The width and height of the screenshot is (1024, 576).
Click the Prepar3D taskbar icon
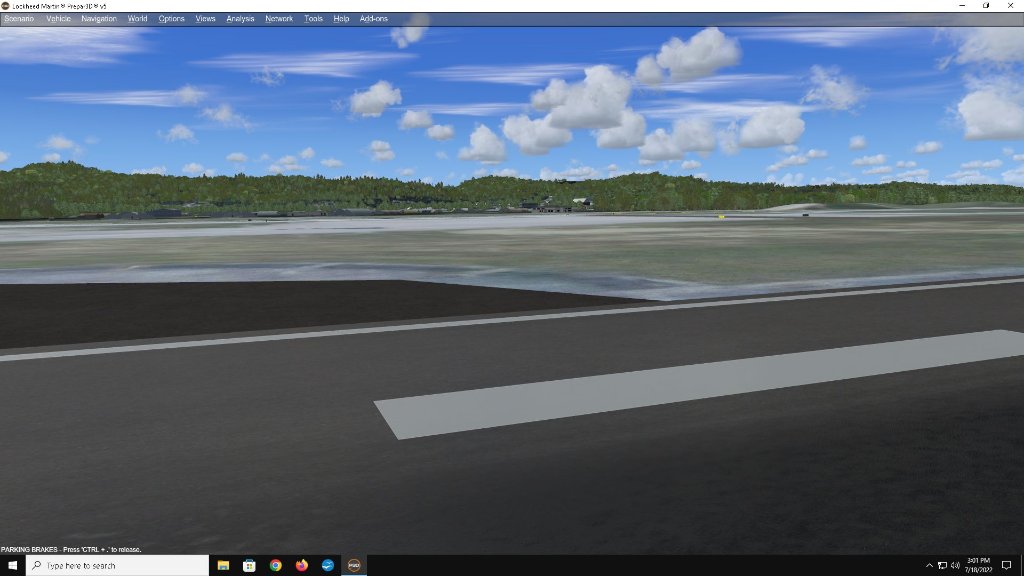tap(353, 565)
